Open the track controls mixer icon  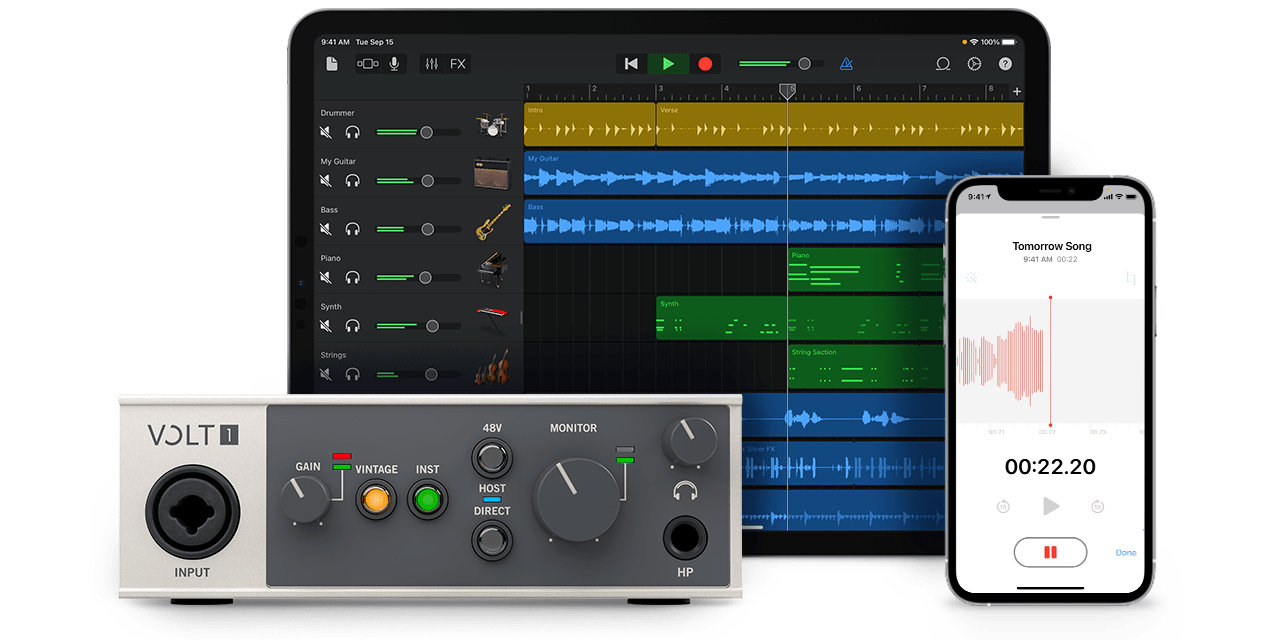[x=432, y=64]
